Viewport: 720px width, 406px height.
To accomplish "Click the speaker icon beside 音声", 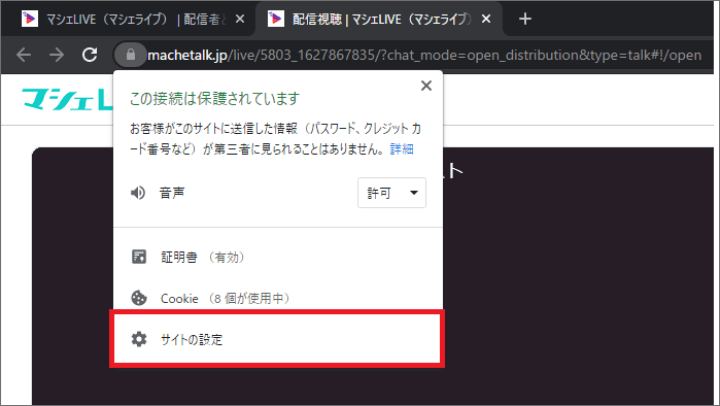I will (138, 193).
